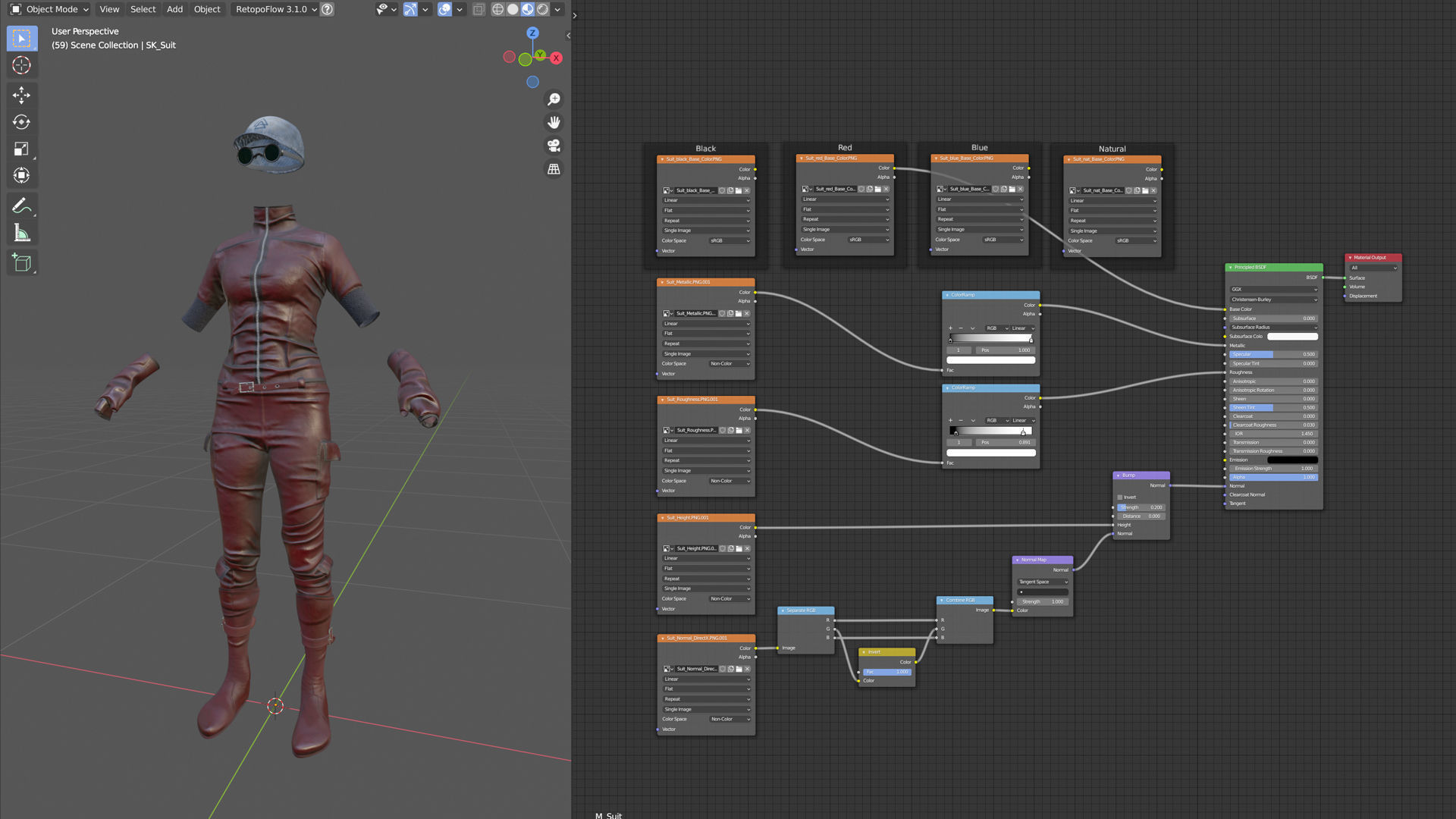The width and height of the screenshot is (1456, 819).
Task: Open the Add menu
Action: [174, 9]
